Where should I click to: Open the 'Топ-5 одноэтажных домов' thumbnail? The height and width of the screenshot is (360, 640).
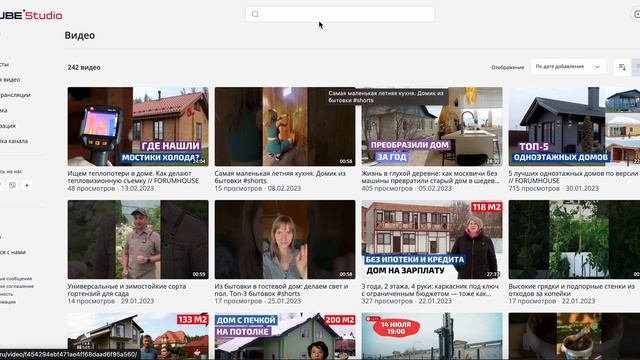pos(574,127)
